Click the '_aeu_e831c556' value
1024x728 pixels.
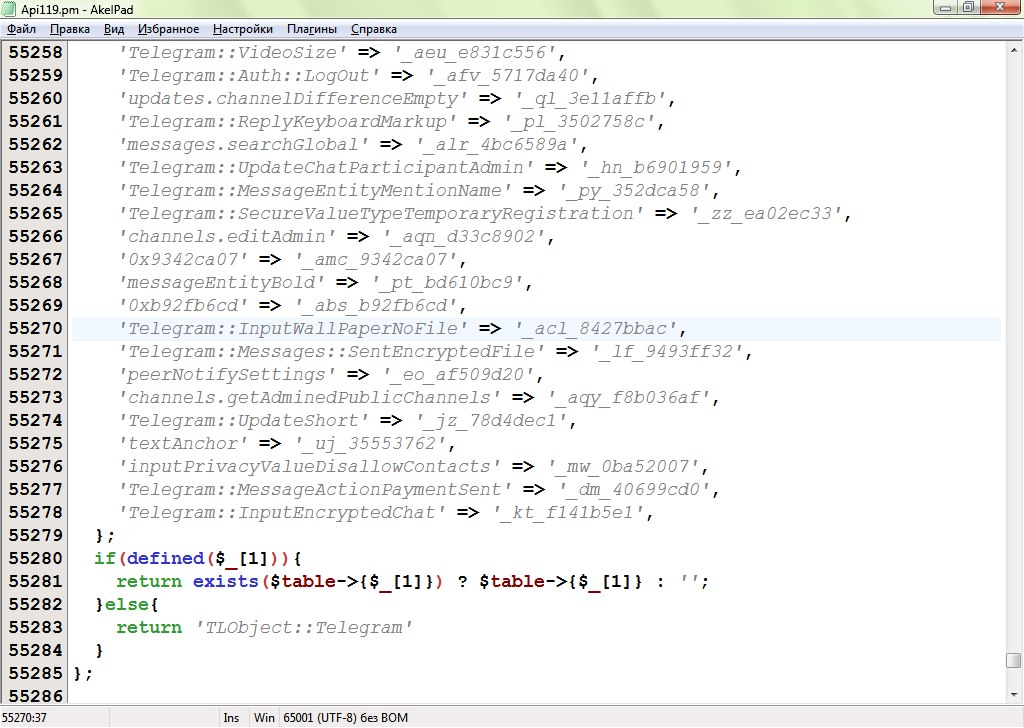click(473, 52)
